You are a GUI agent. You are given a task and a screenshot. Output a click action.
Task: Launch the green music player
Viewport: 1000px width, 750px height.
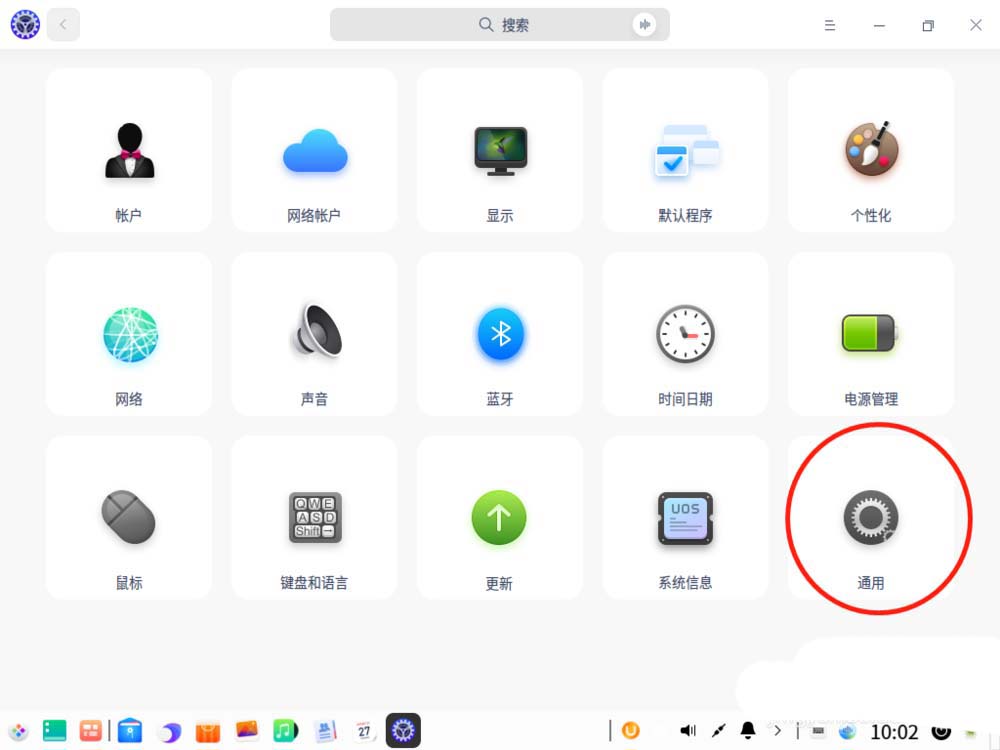286,731
